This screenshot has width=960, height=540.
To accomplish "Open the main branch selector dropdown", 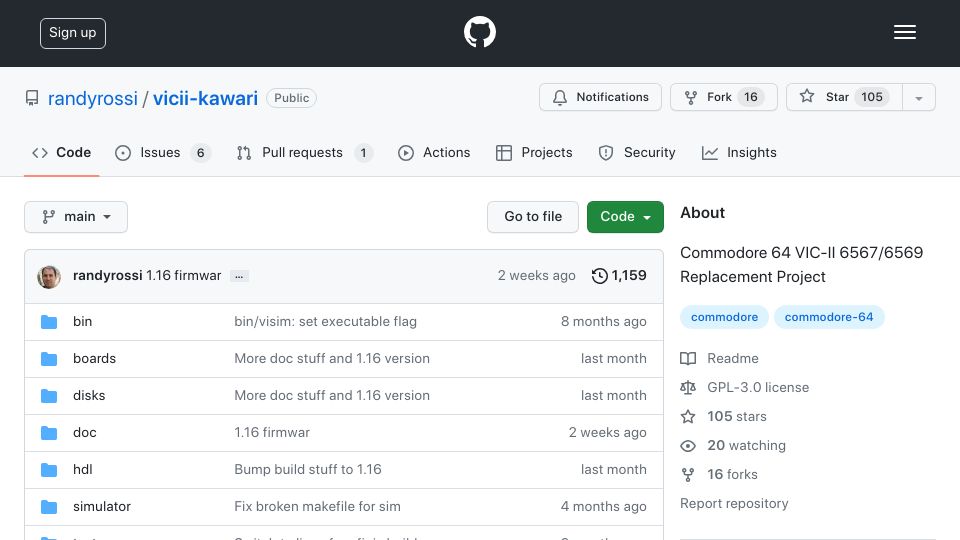I will (76, 217).
